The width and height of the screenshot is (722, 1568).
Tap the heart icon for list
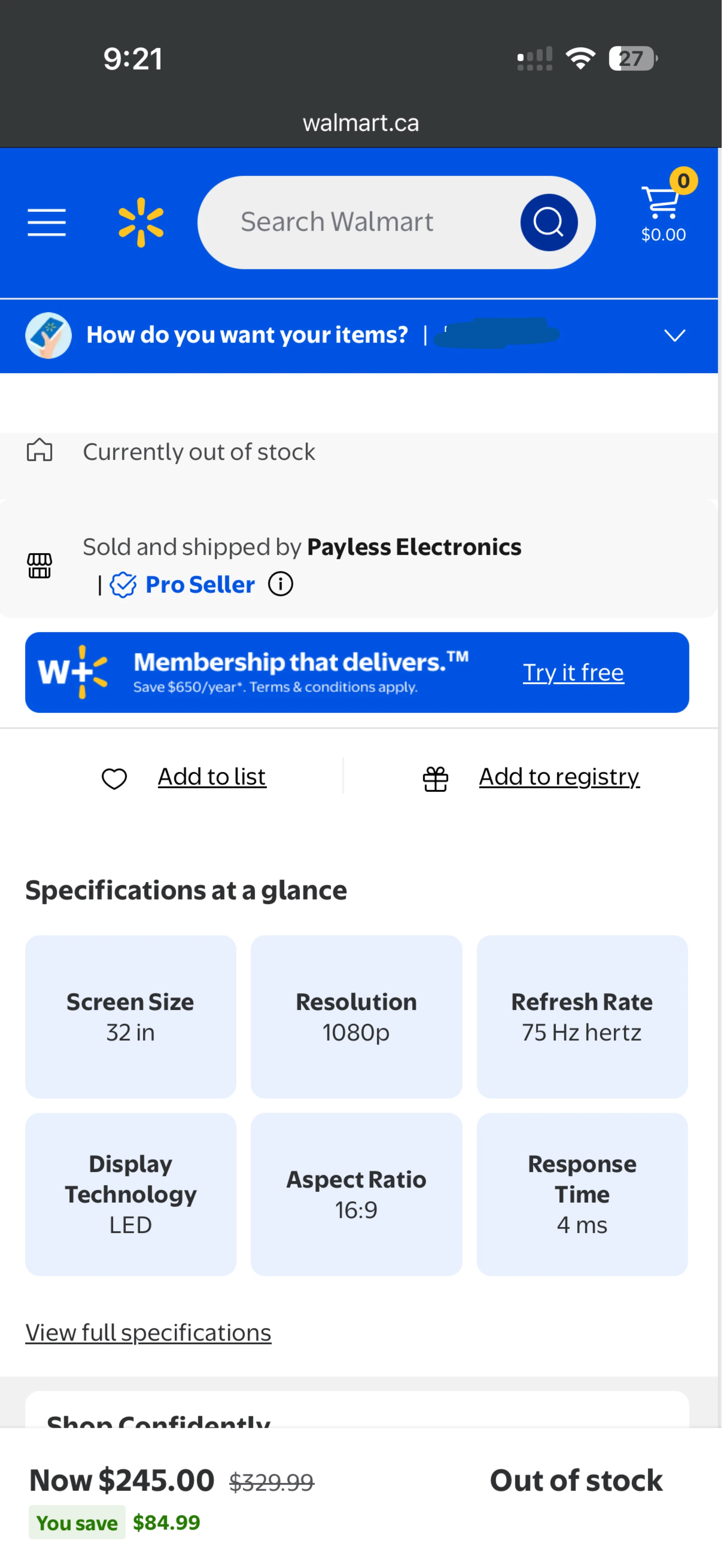click(x=114, y=778)
